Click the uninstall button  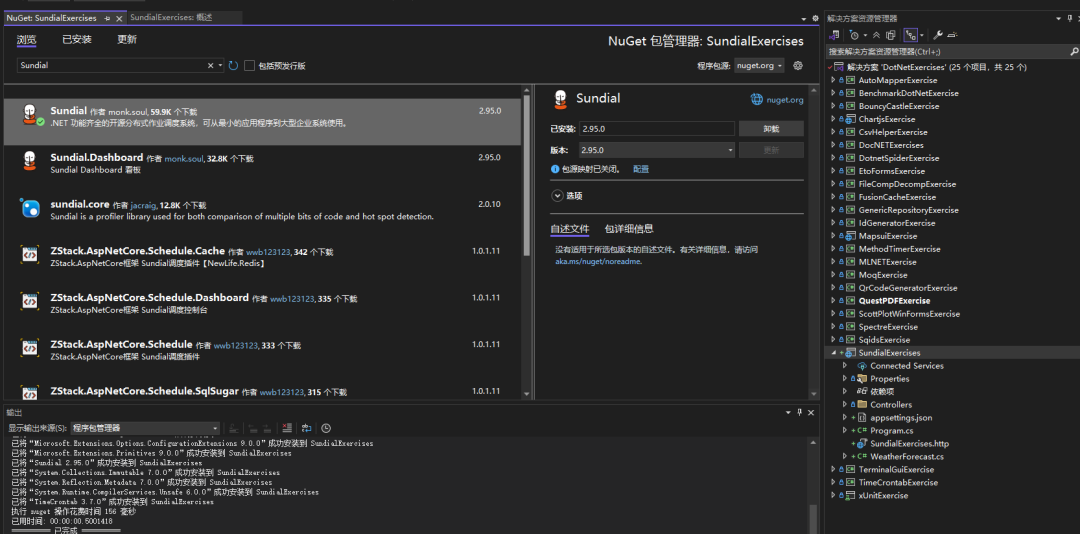point(771,129)
